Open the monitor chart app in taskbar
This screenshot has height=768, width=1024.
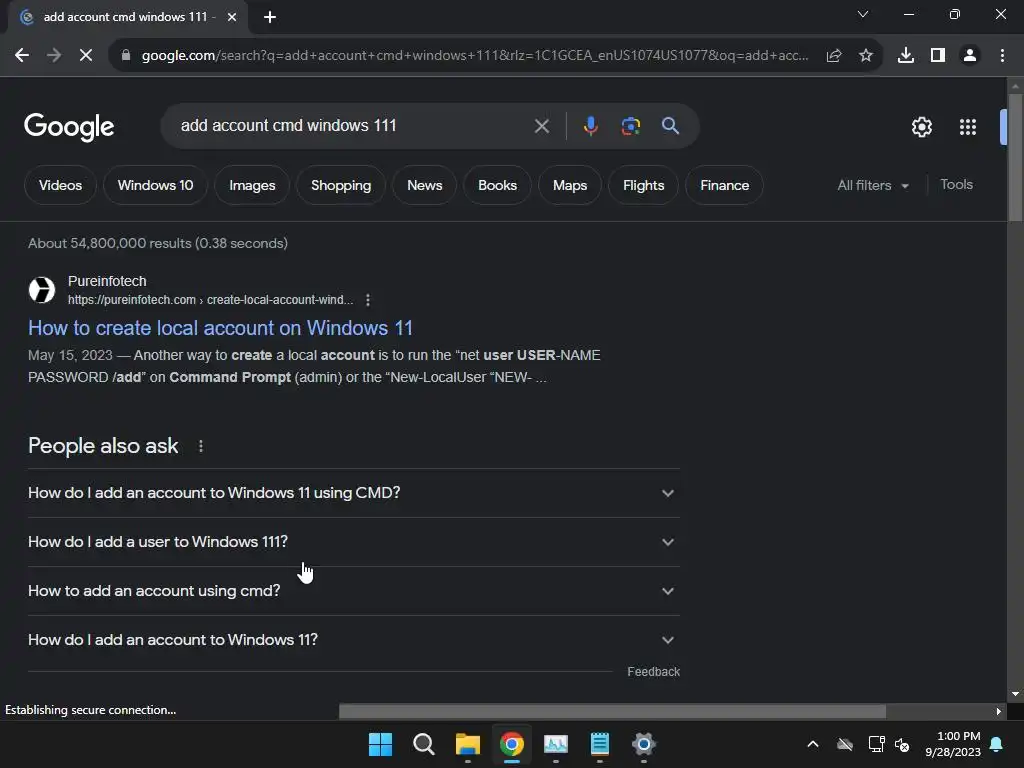(x=556, y=744)
